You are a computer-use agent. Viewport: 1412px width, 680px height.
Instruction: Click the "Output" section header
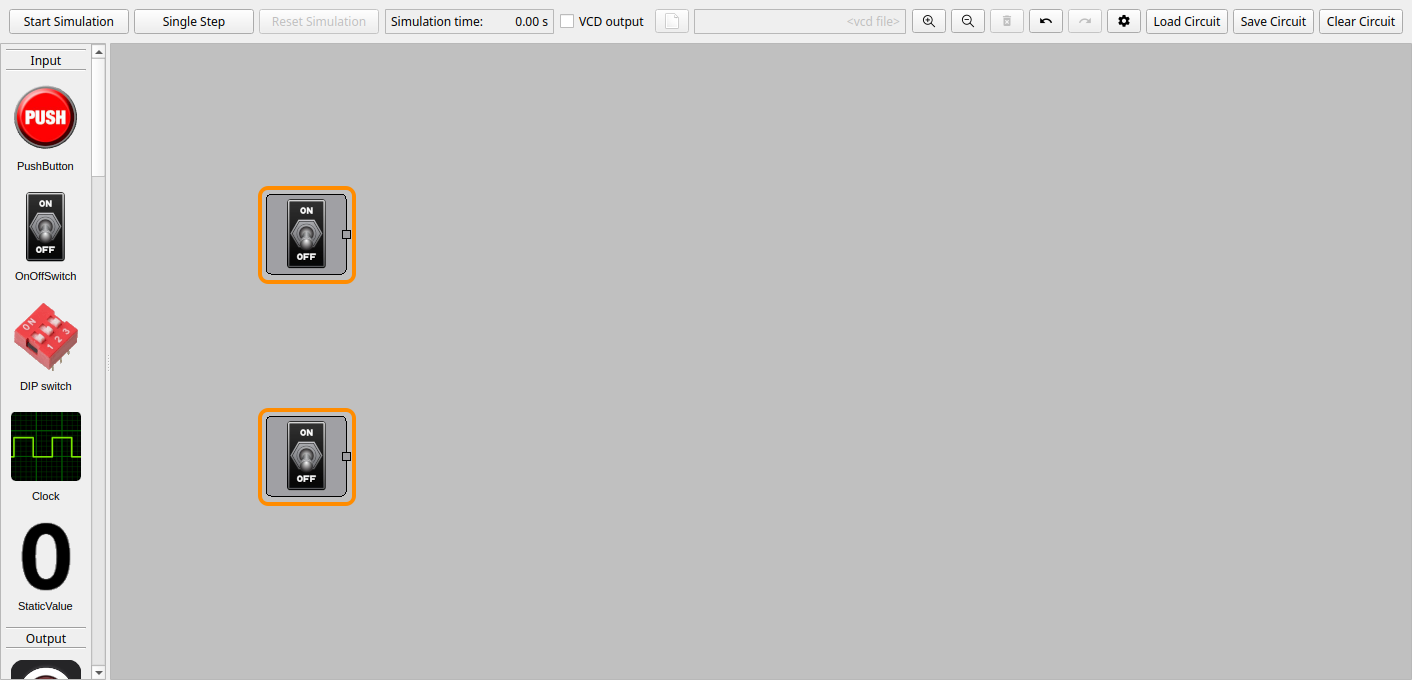[46, 639]
